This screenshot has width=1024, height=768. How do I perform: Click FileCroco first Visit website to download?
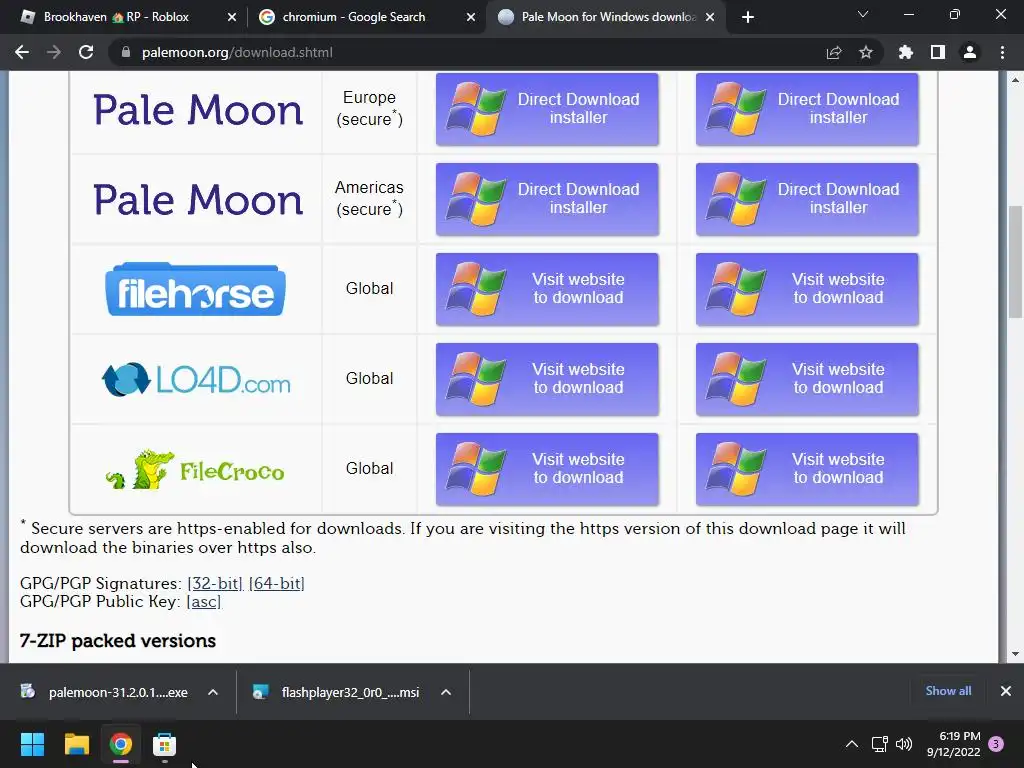pos(547,469)
